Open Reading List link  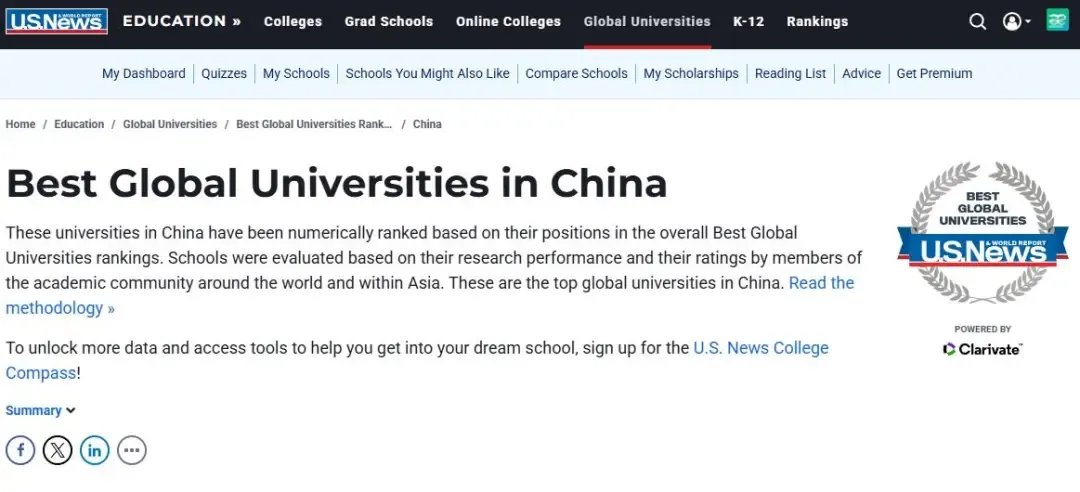click(790, 74)
